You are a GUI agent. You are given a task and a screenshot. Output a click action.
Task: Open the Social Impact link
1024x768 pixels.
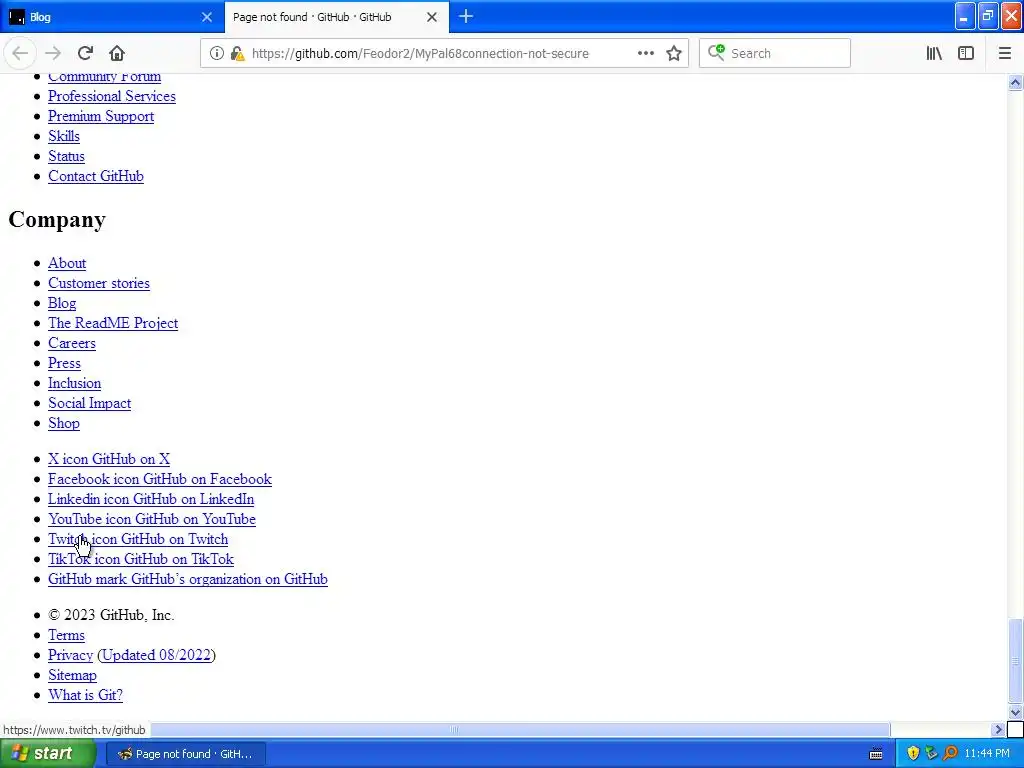point(89,404)
